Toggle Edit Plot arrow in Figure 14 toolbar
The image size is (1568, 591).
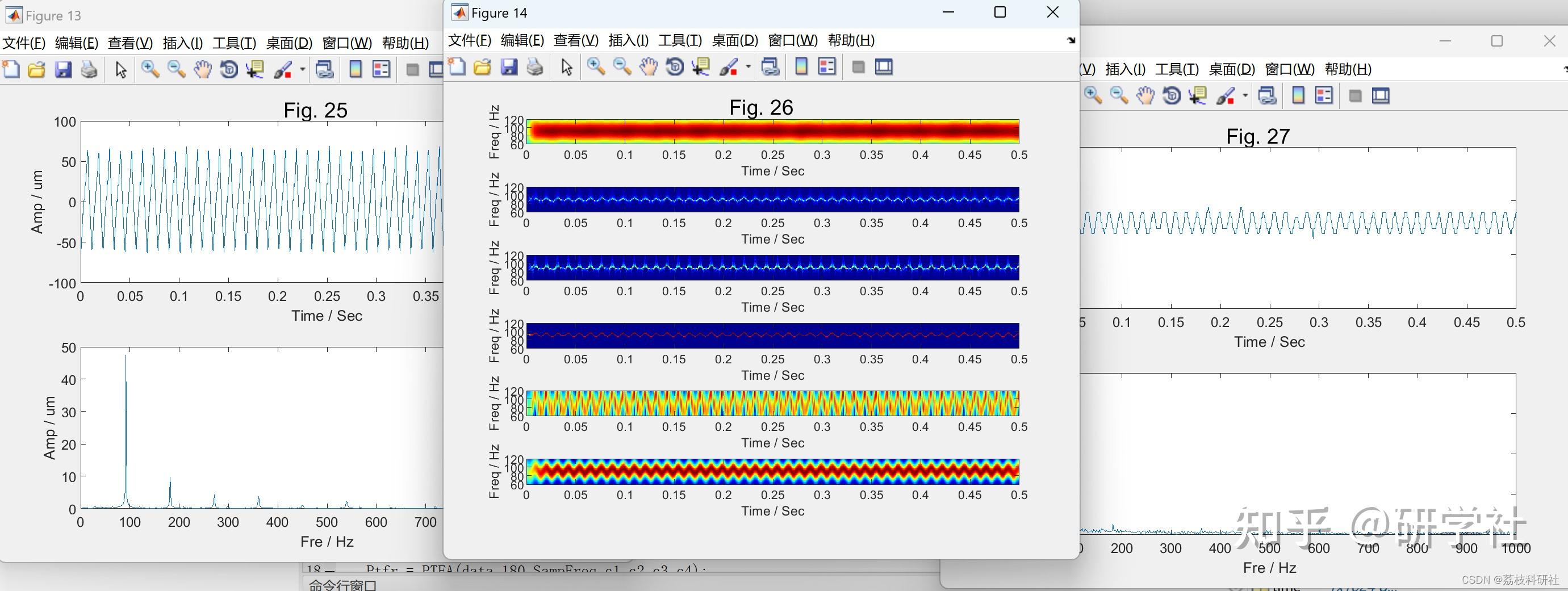point(567,67)
